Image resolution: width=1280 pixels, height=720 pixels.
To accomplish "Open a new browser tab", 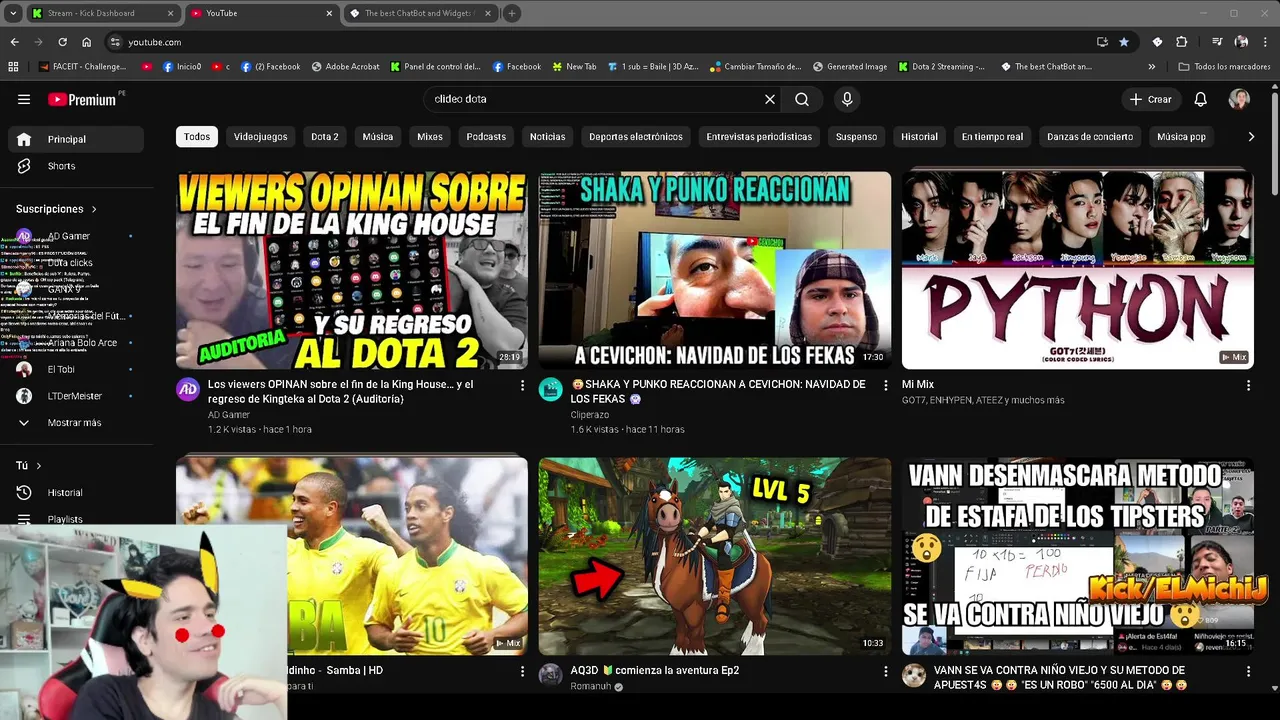I will [512, 13].
